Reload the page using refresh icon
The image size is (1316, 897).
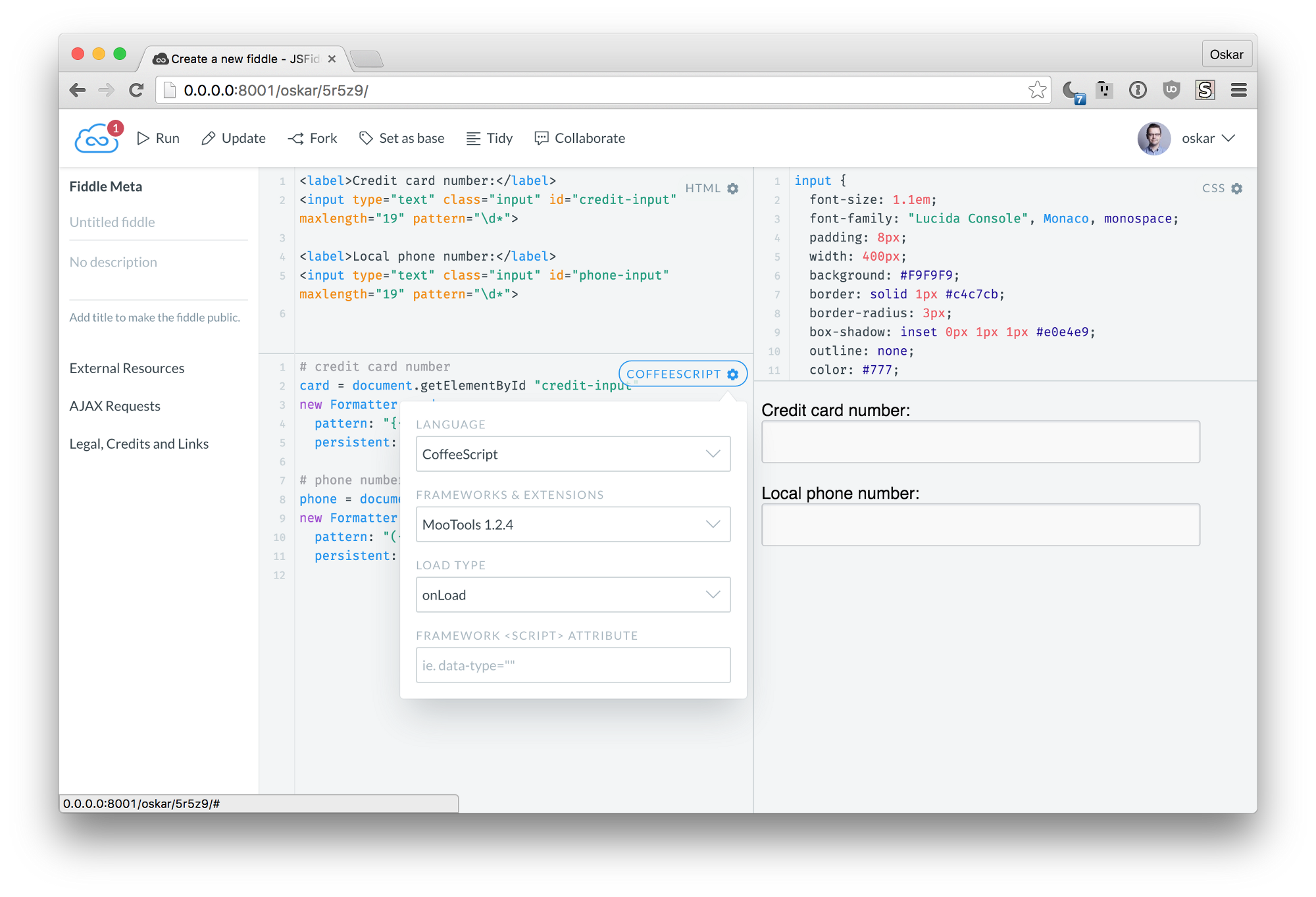tap(136, 90)
